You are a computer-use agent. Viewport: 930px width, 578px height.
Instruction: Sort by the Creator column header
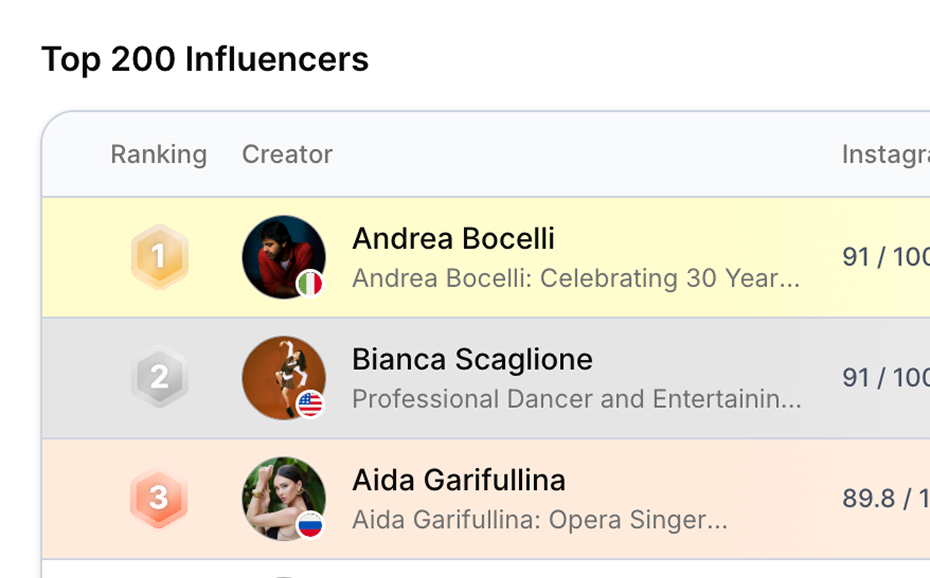pyautogui.click(x=287, y=155)
